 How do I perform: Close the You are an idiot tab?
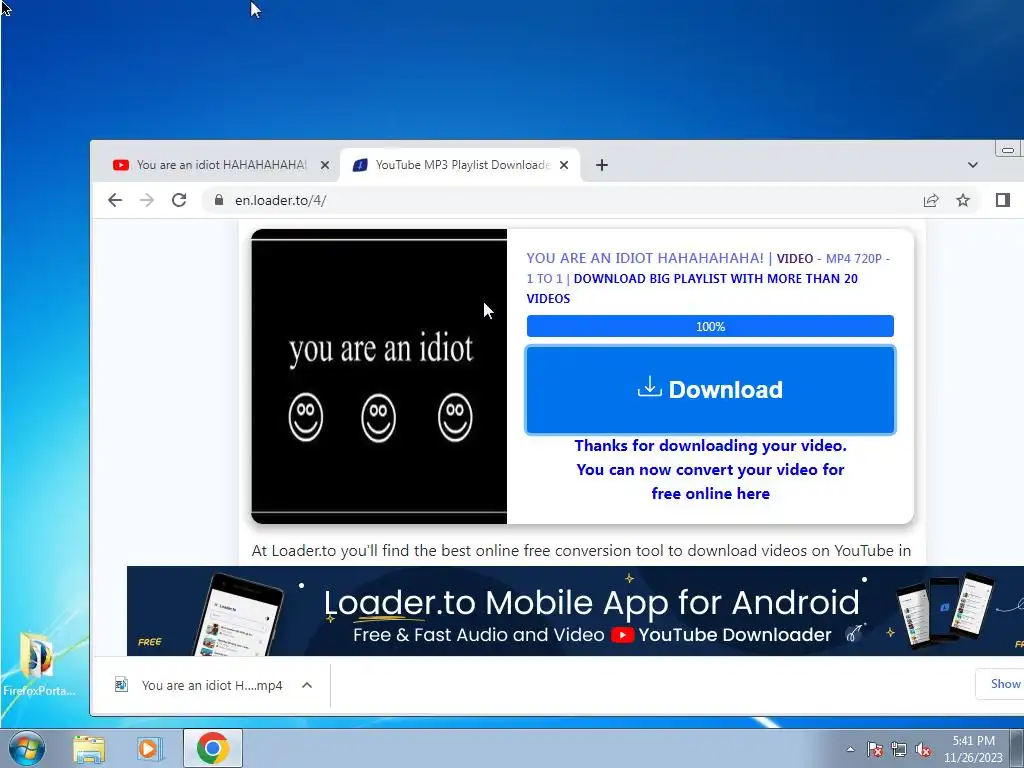[x=325, y=165]
